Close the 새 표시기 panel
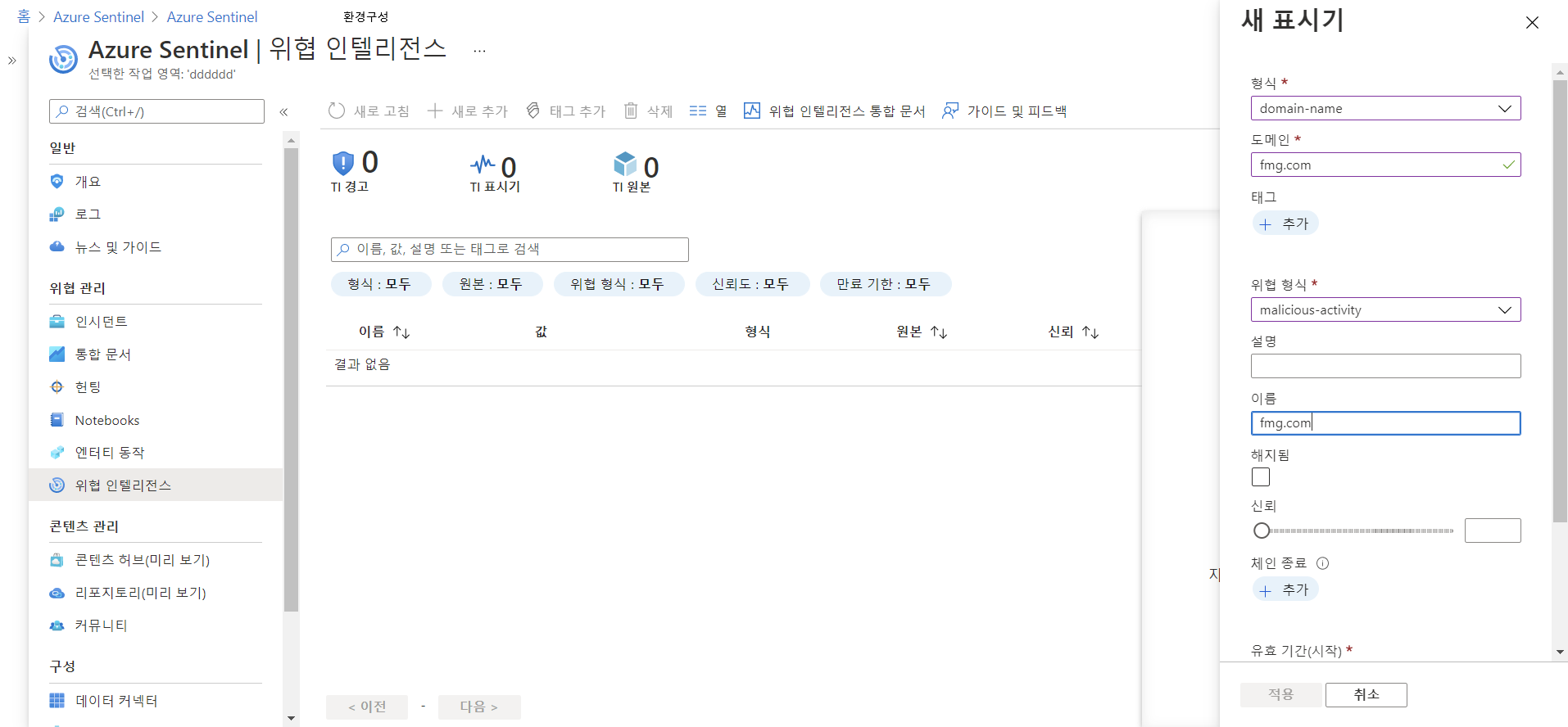Screen dimensions: 1568x727 click(1532, 23)
